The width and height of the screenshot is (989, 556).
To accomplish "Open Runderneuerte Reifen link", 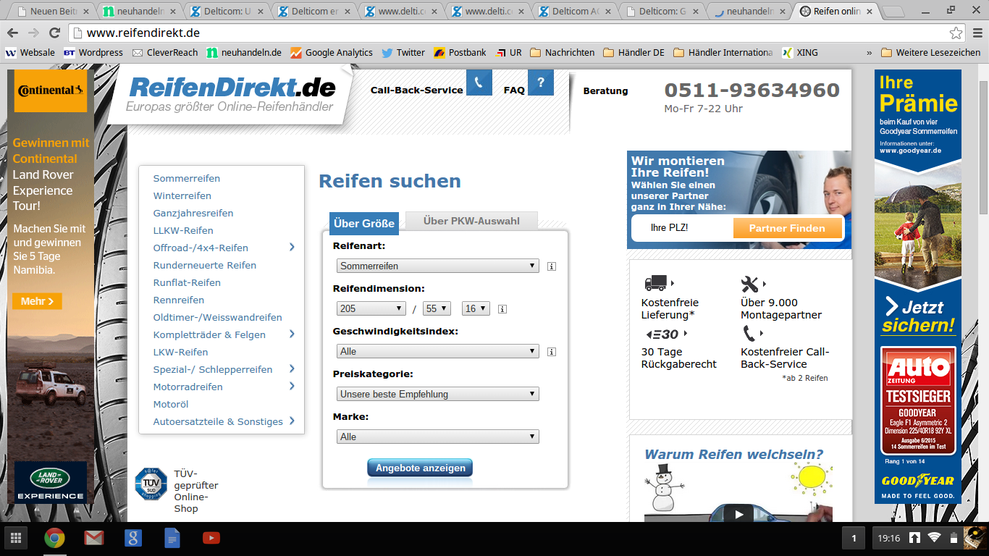I will [x=204, y=265].
